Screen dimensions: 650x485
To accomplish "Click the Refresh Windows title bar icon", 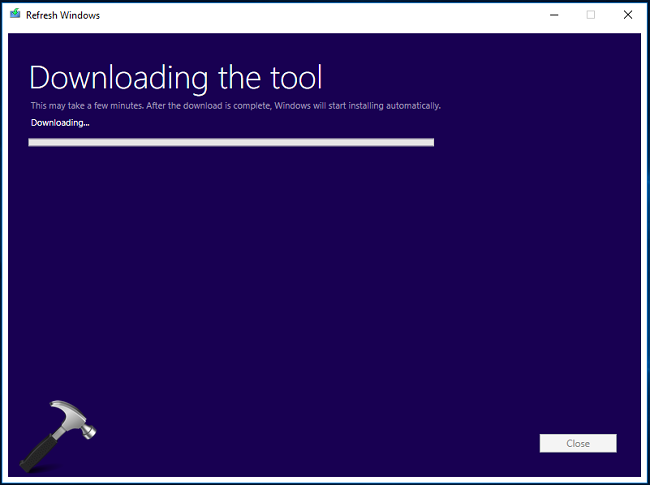I will click(x=15, y=14).
